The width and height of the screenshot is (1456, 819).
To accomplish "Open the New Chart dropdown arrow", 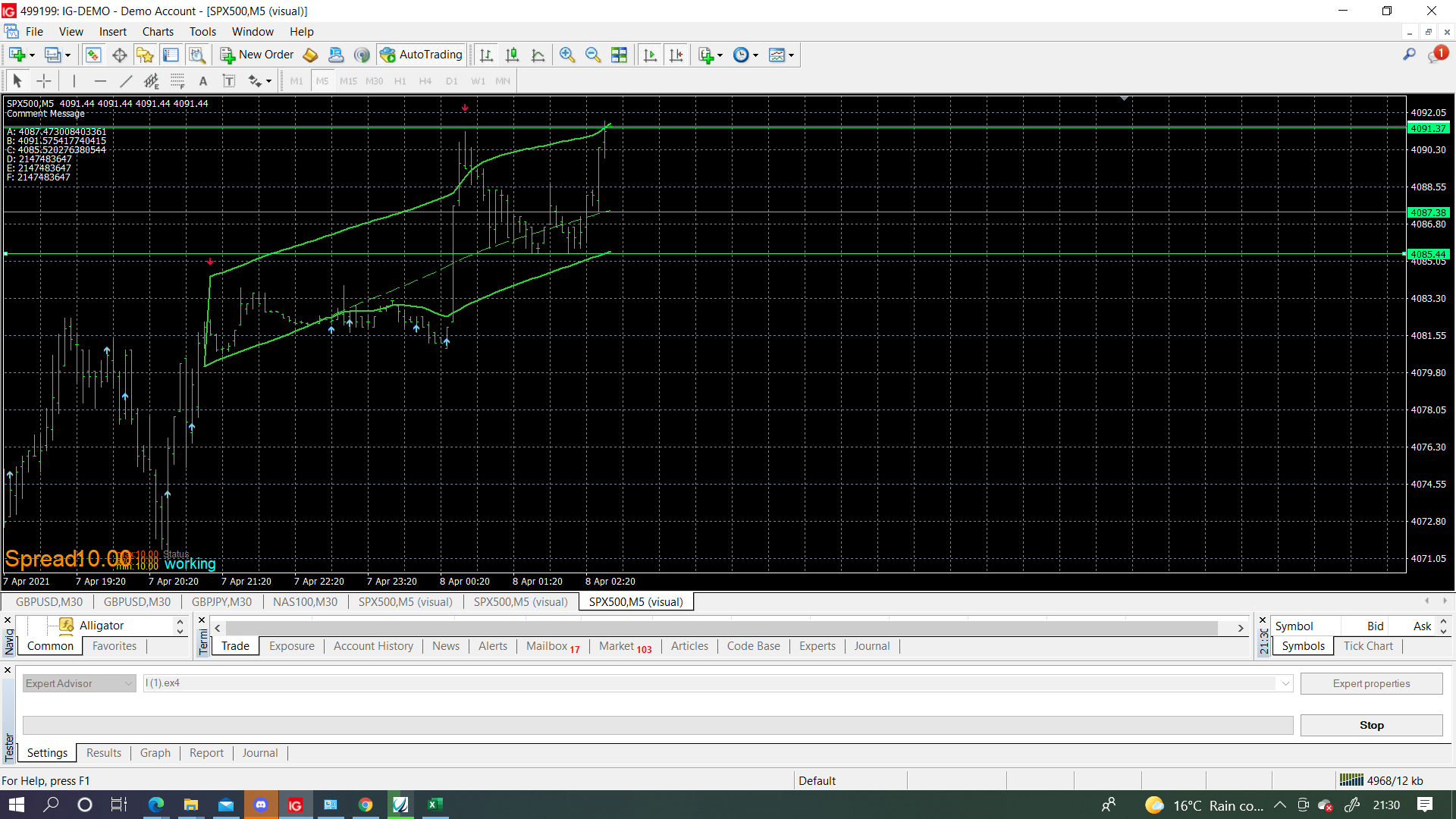I will 32,55.
